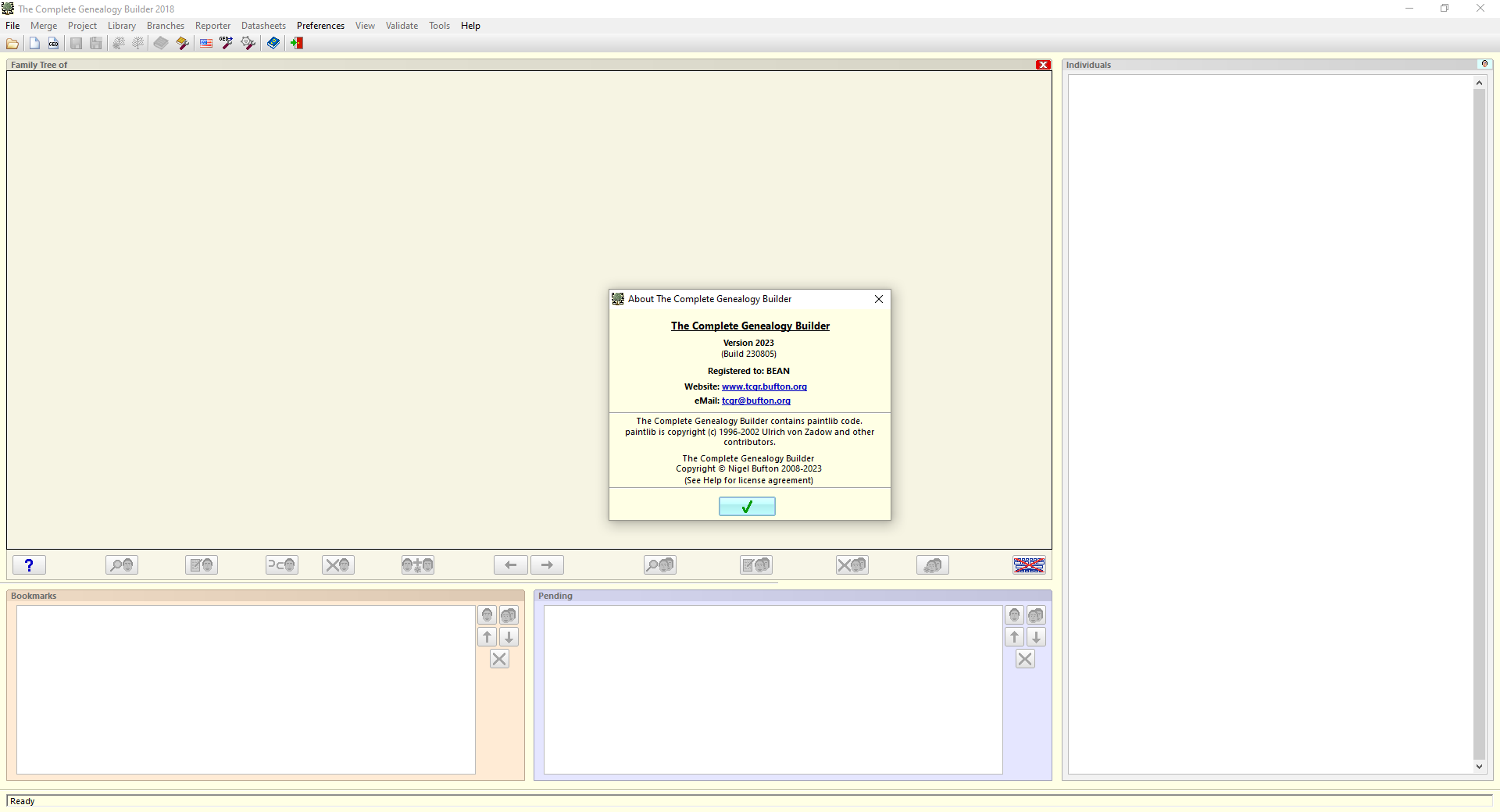
Task: Move bookmark up with the up arrow
Action: pos(487,637)
